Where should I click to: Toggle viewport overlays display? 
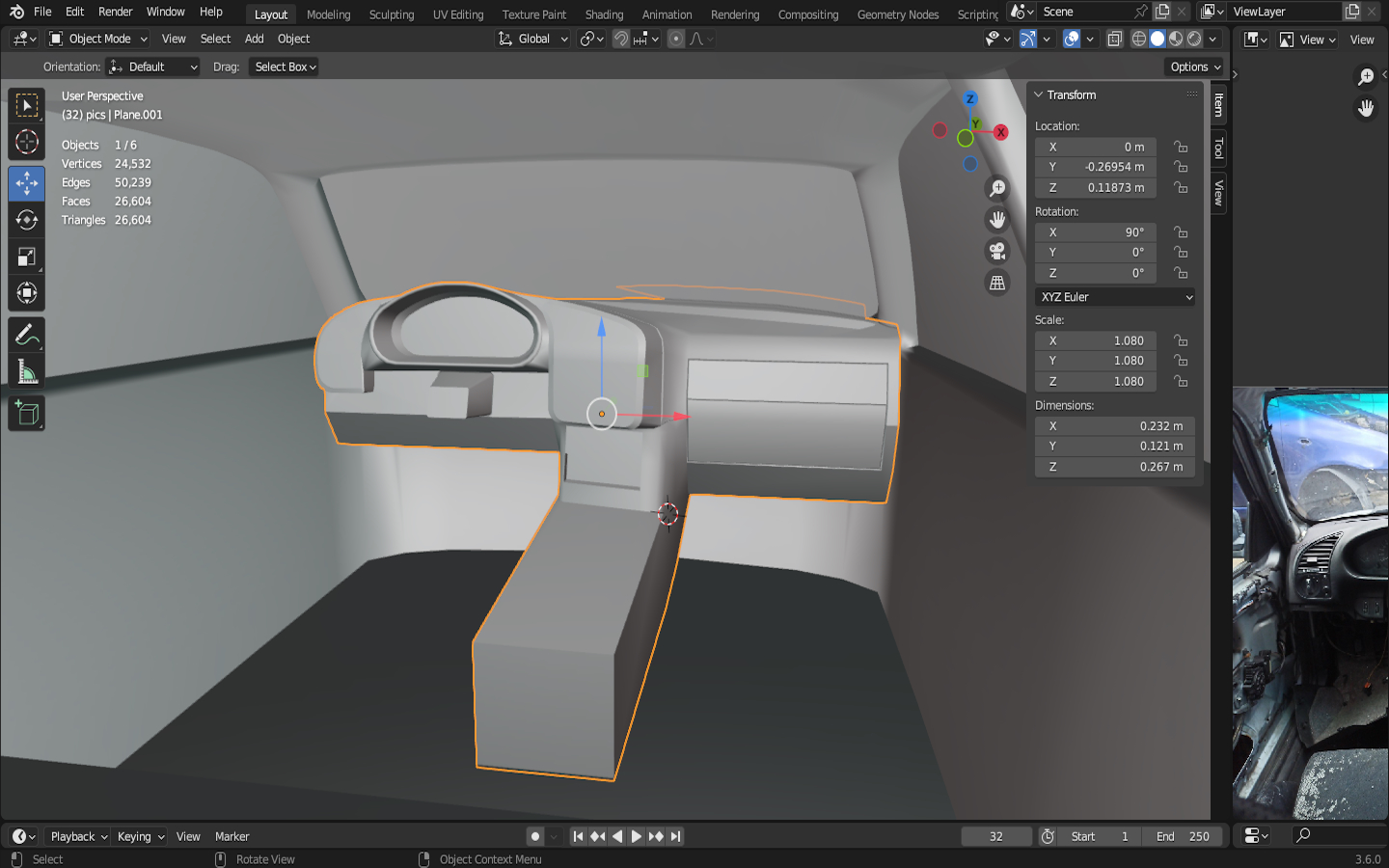coord(1071,39)
